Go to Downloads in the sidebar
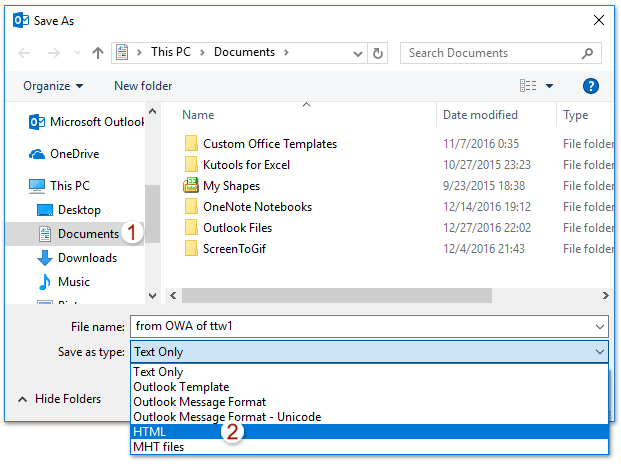This screenshot has width=621, height=464. tap(77, 258)
